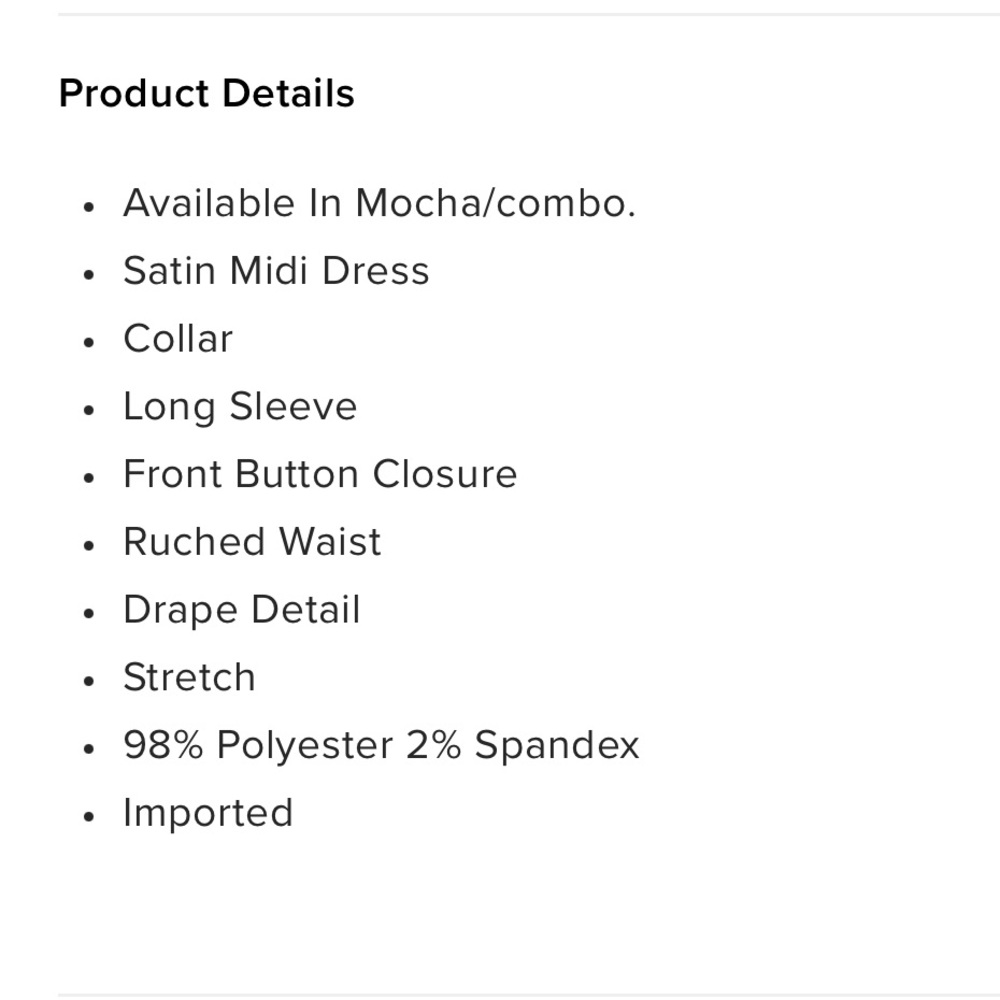The image size is (1000, 1000).
Task: Click the 'Imported' list item
Action: click(x=208, y=813)
